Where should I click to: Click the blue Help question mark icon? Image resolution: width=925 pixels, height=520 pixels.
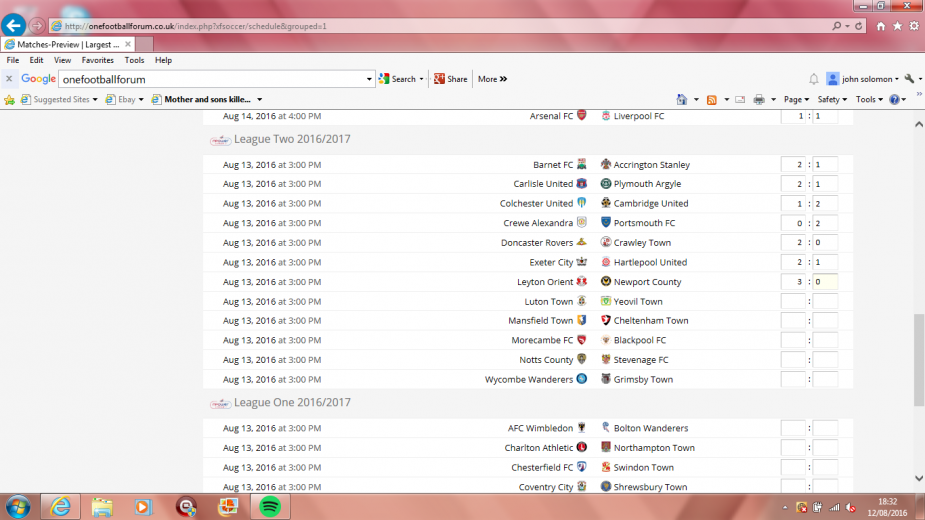point(894,100)
